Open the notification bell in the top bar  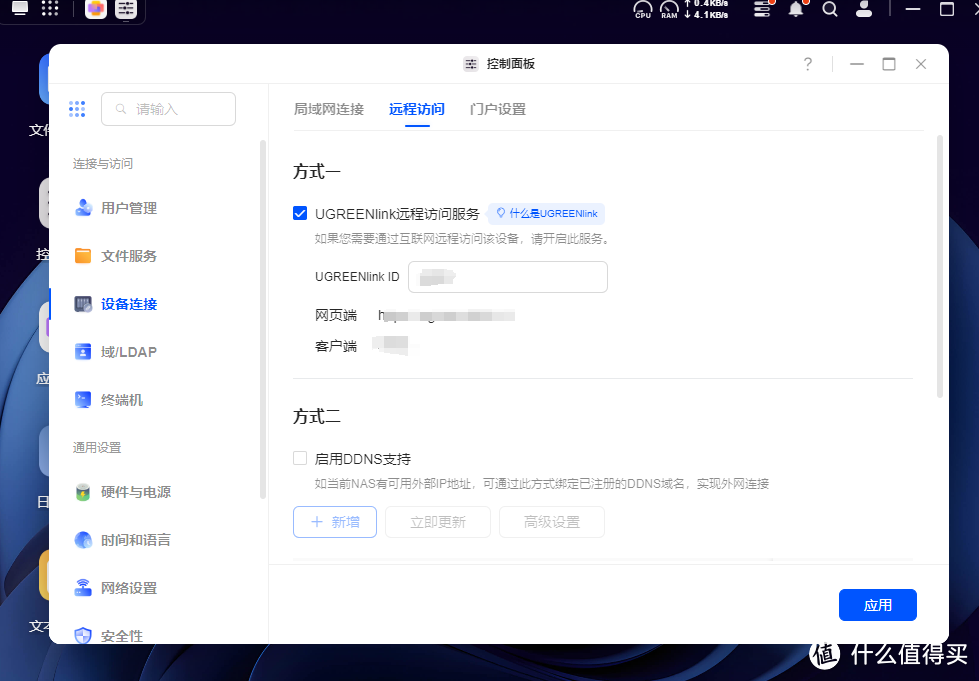[x=796, y=10]
